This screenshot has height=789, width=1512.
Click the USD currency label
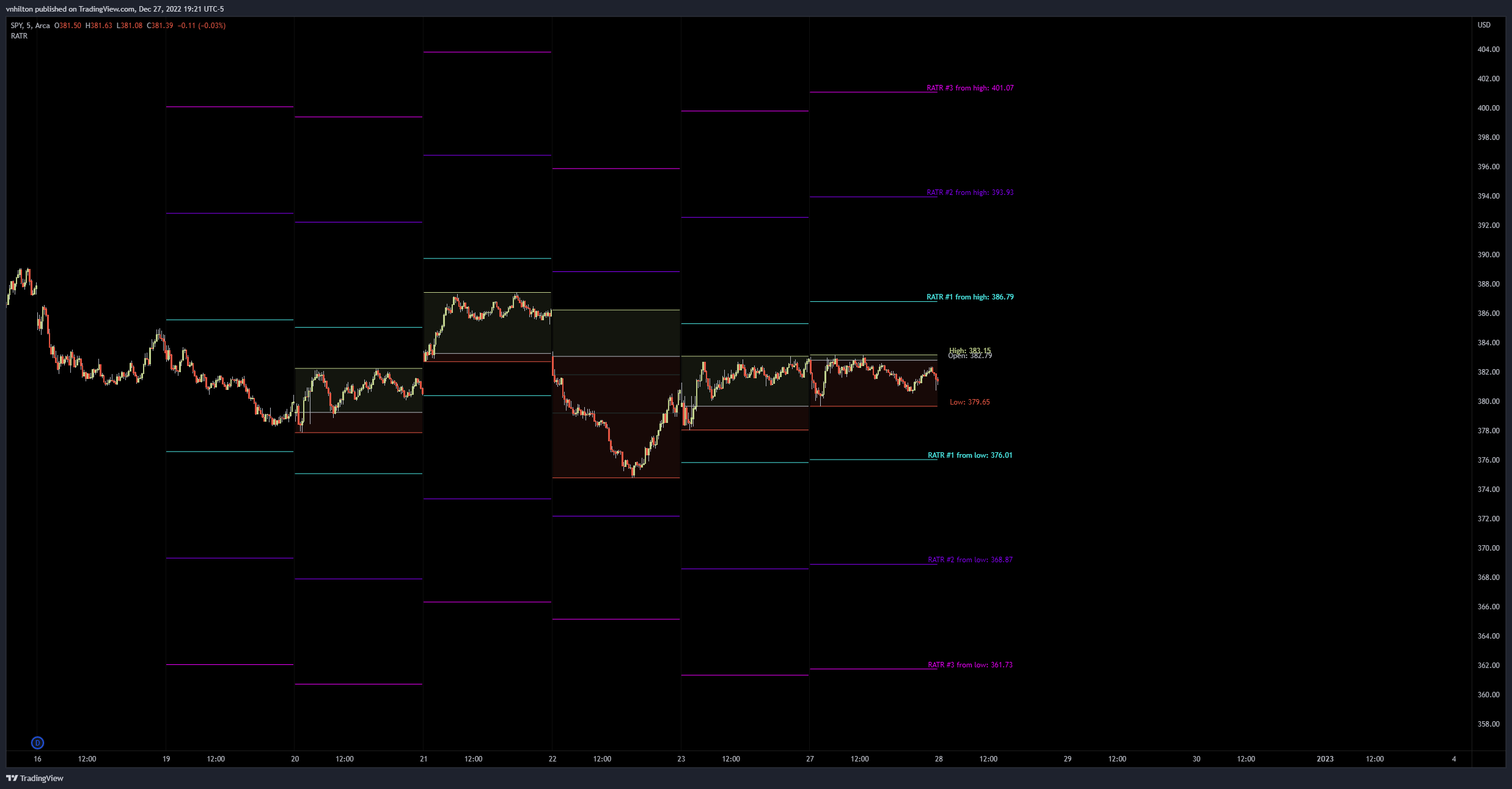tap(1484, 25)
